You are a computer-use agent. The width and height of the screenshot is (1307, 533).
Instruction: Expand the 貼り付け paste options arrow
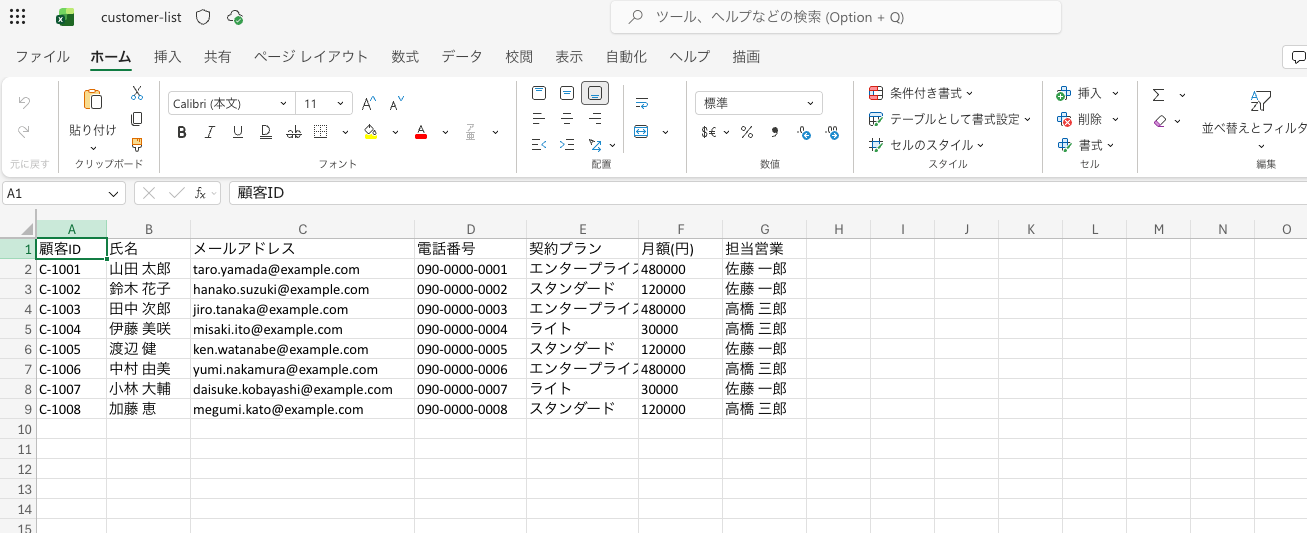click(x=93, y=147)
